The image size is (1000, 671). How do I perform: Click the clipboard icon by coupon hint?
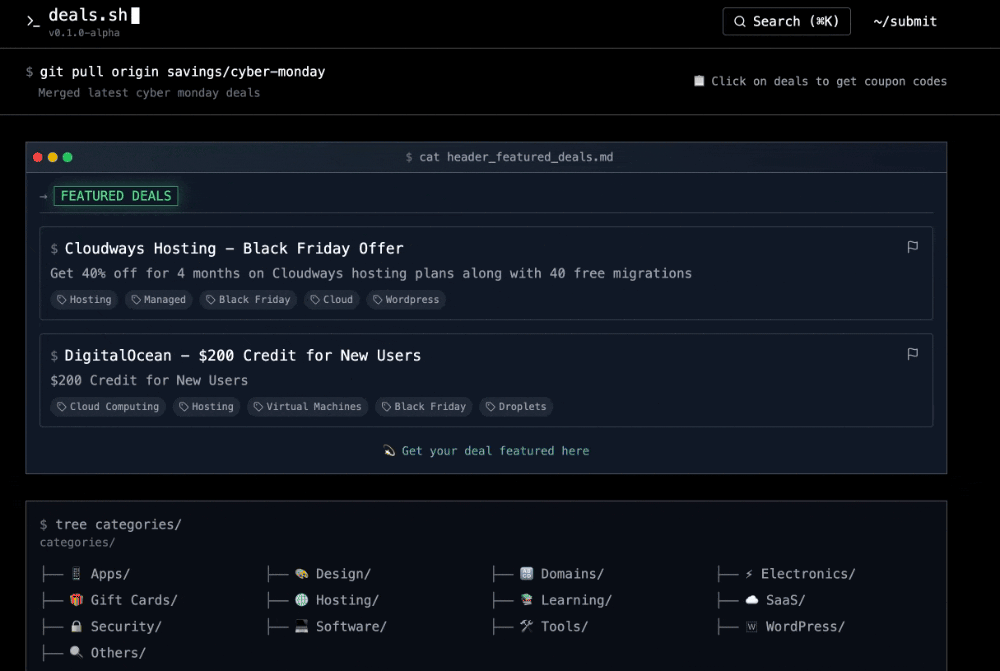click(x=699, y=80)
